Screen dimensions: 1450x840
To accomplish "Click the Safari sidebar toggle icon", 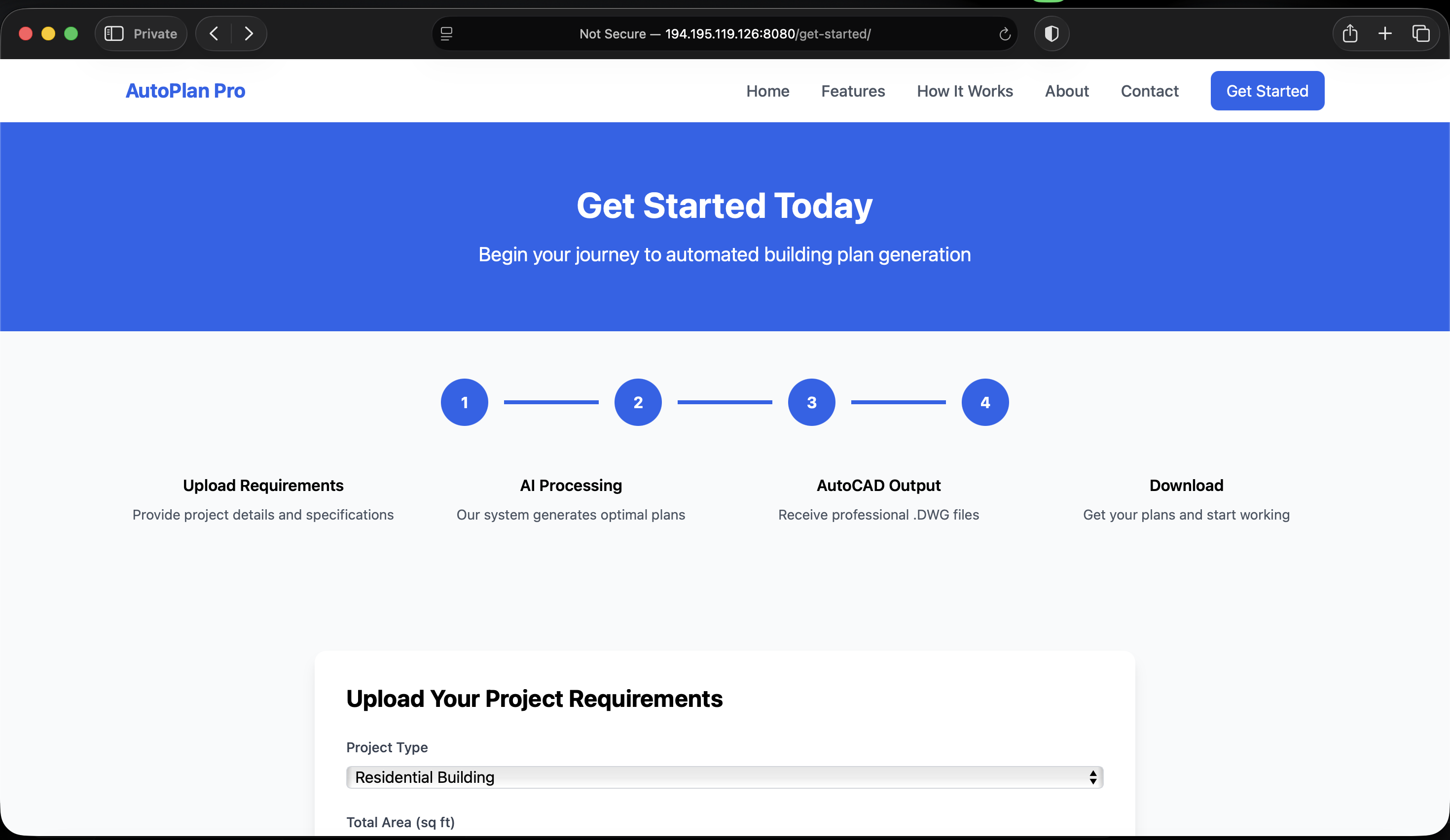I will pos(114,34).
